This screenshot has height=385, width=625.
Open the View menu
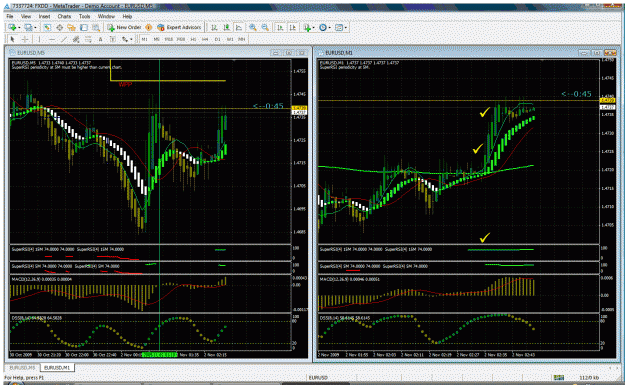click(26, 16)
